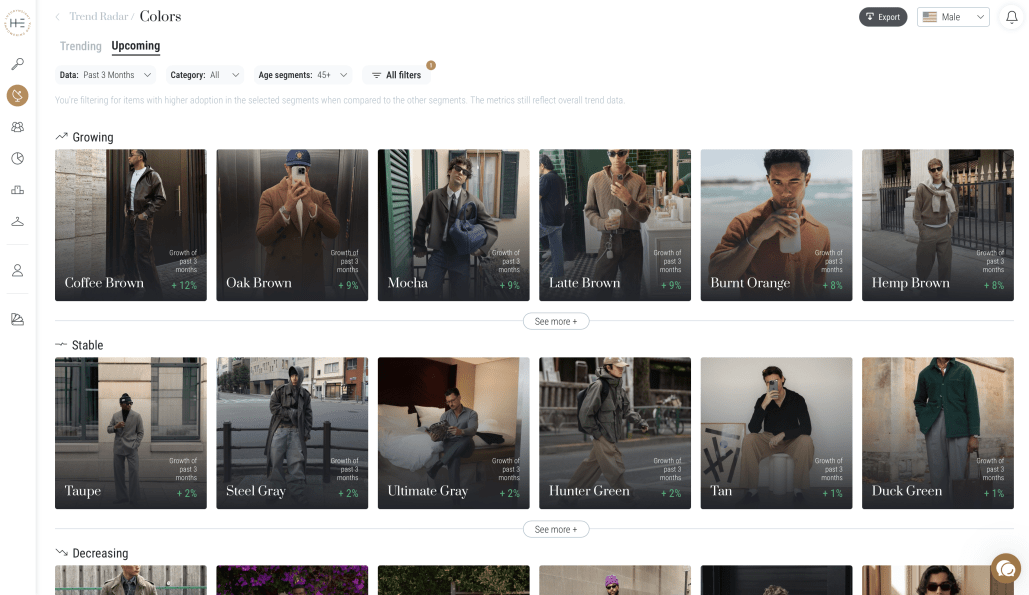
Task: Click the filter notification badge on All filters
Action: [x=431, y=65]
